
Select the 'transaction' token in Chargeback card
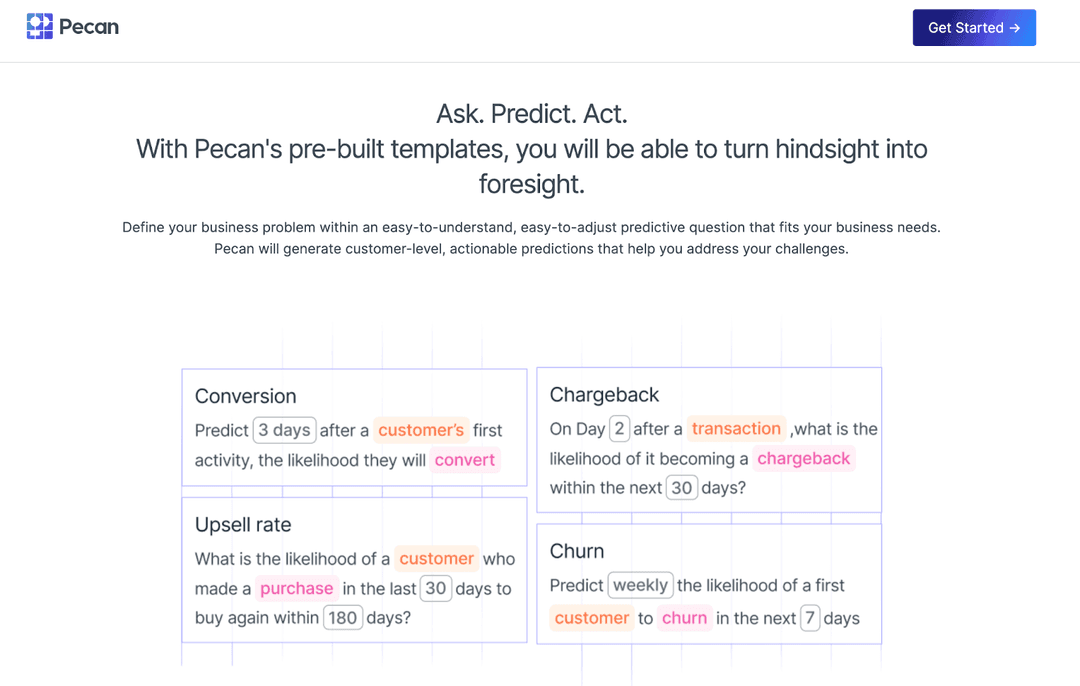click(x=737, y=428)
